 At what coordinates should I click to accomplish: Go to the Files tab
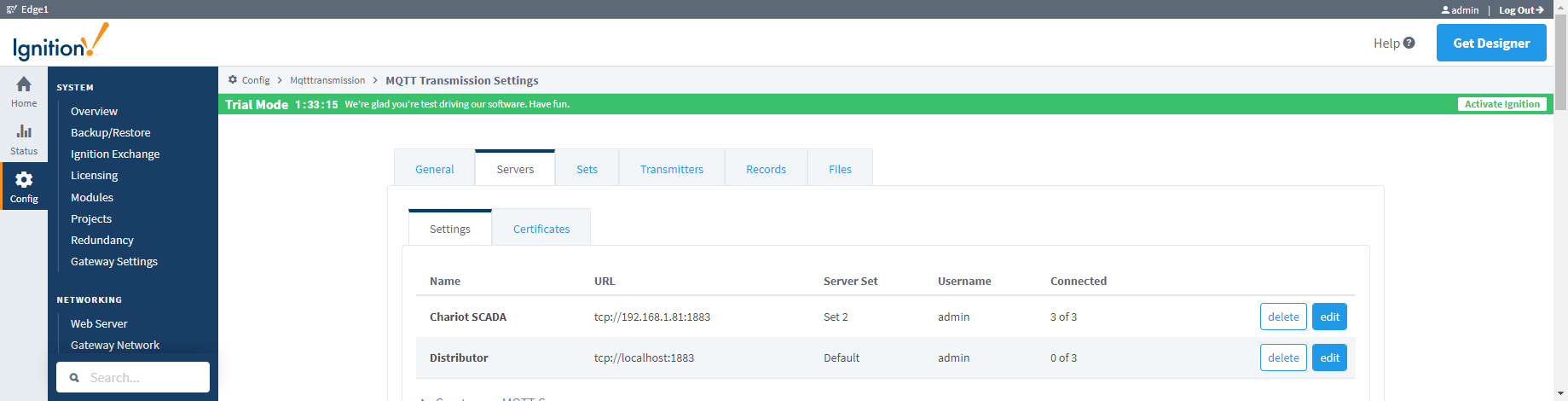point(840,169)
